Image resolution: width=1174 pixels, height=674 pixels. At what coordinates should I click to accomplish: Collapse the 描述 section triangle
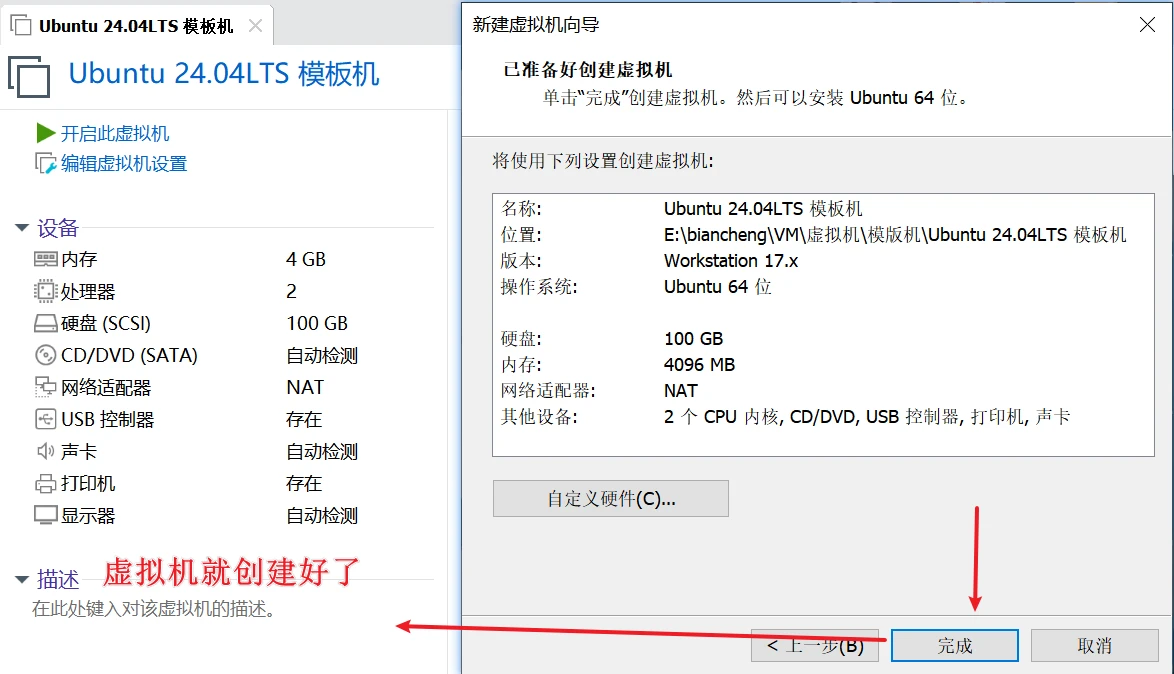tap(22, 579)
